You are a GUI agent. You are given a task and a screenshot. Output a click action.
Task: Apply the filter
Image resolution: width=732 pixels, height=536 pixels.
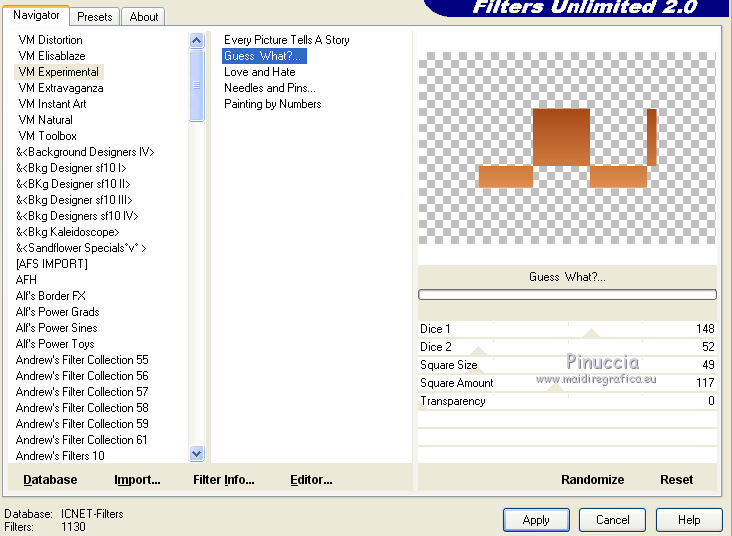[536, 520]
